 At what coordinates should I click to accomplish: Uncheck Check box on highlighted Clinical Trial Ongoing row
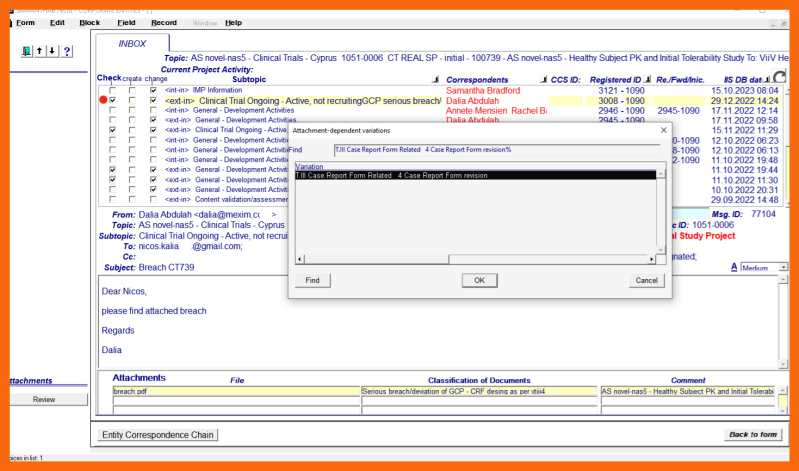[113, 100]
